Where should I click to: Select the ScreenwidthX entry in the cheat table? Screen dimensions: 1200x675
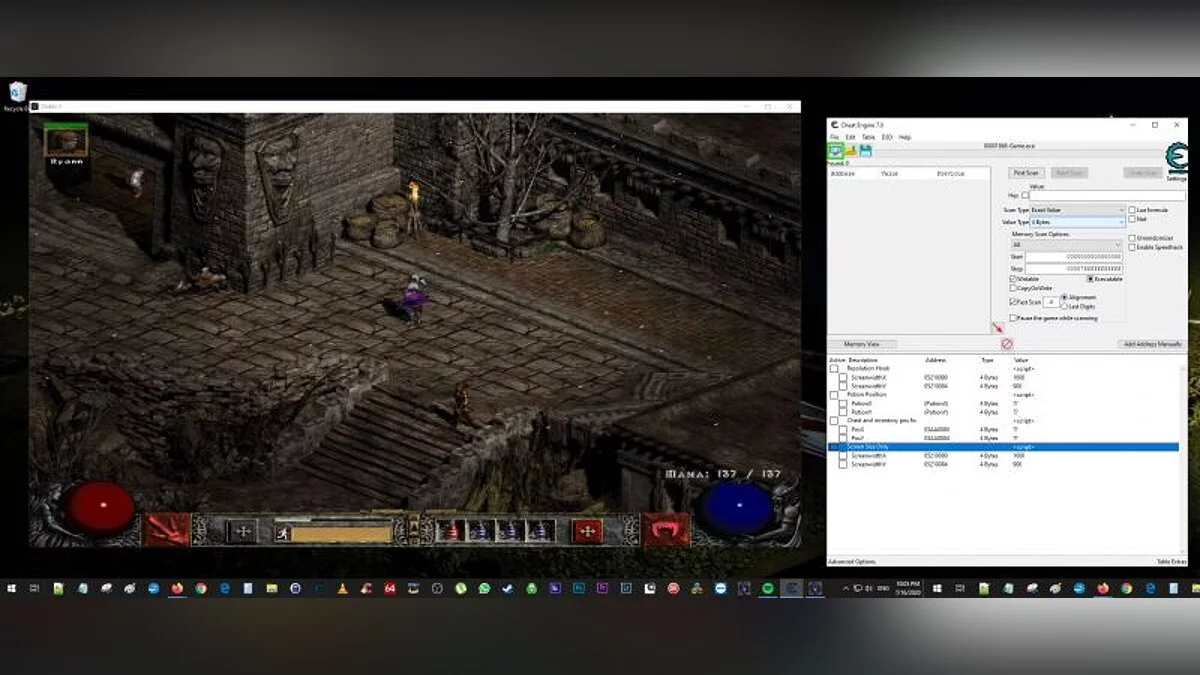coord(869,377)
